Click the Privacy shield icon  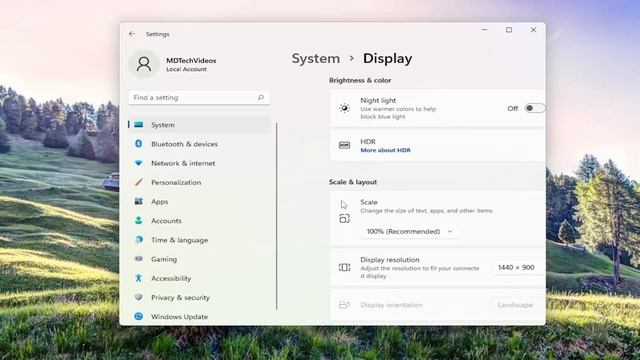point(139,297)
